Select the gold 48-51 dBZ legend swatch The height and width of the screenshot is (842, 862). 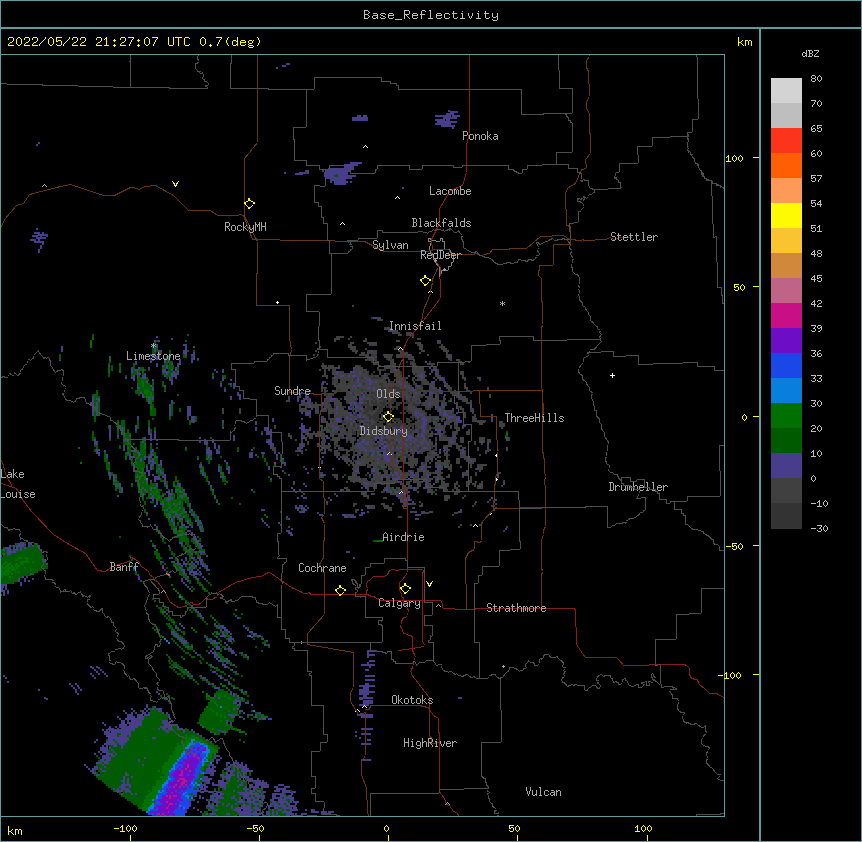[x=786, y=241]
